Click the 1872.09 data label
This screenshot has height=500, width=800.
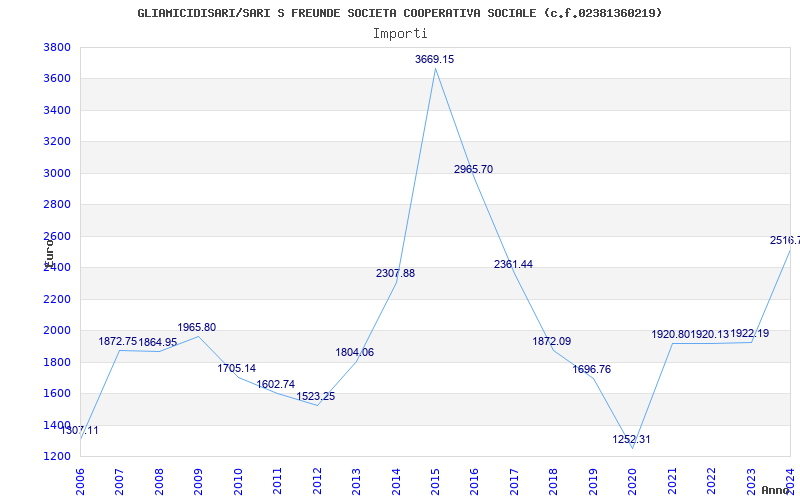coord(552,341)
